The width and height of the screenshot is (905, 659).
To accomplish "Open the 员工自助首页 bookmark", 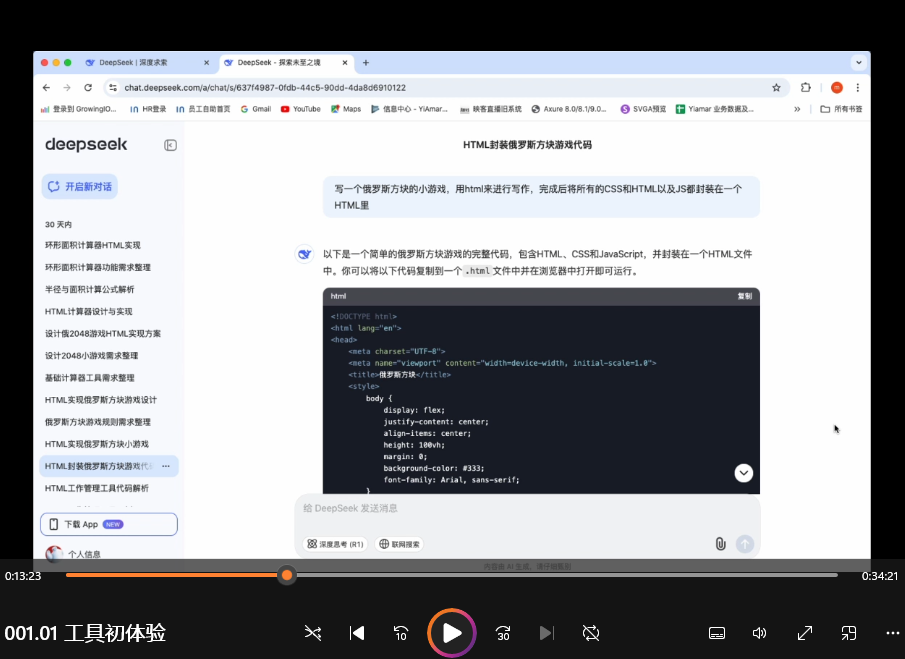I will pyautogui.click(x=203, y=109).
